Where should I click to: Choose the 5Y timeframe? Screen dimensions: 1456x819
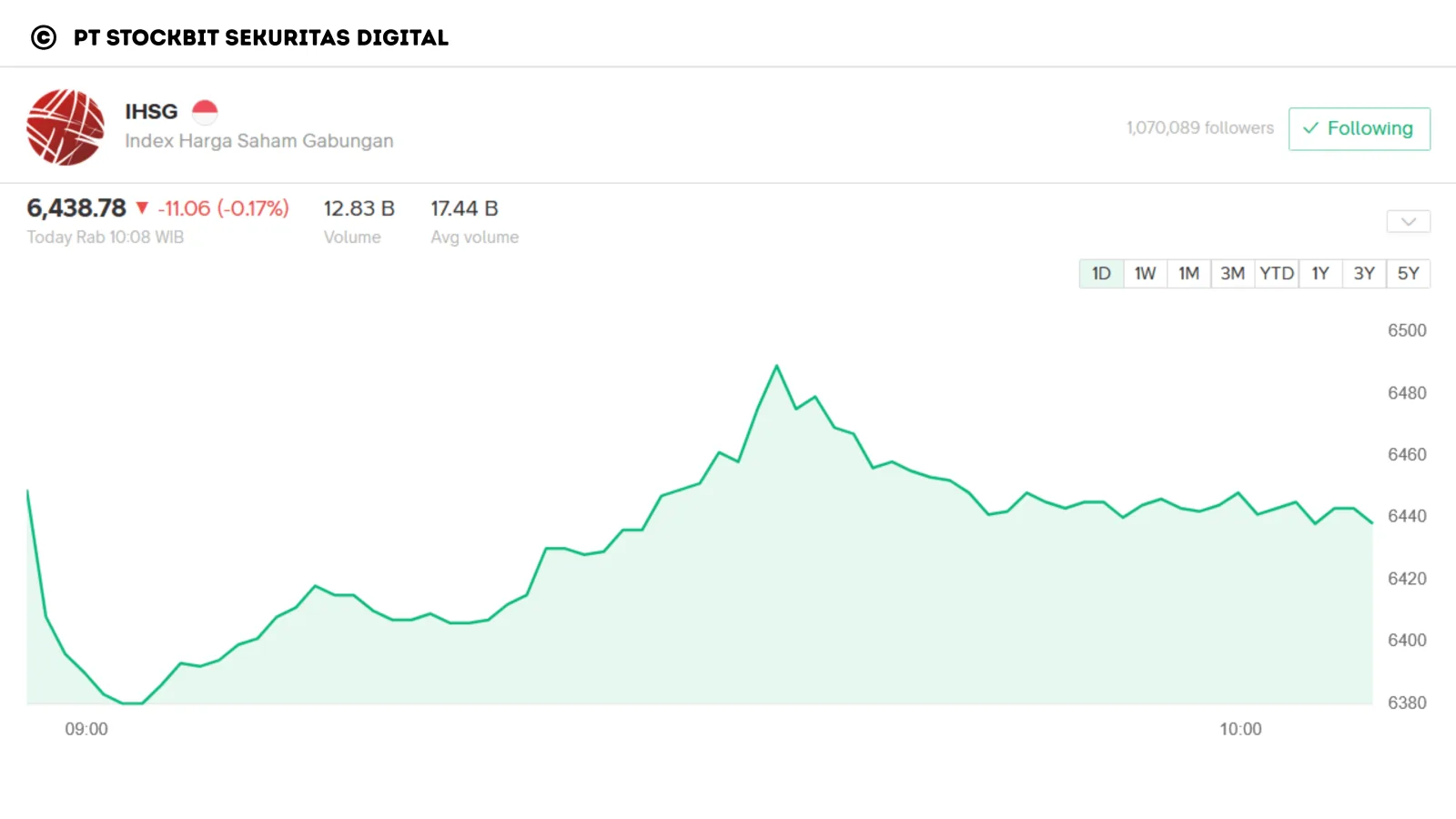click(x=1409, y=274)
